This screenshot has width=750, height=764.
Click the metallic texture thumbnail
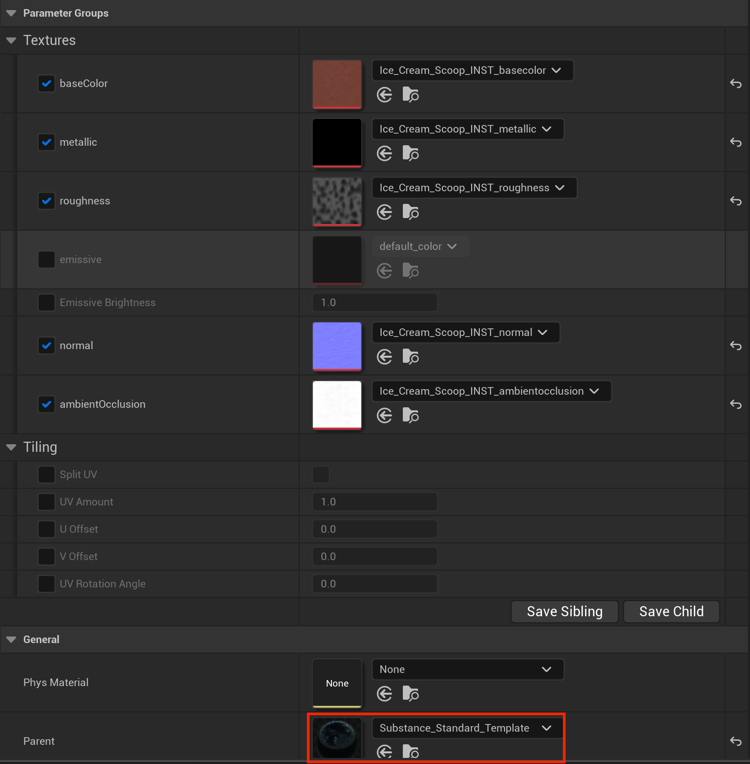[337, 143]
